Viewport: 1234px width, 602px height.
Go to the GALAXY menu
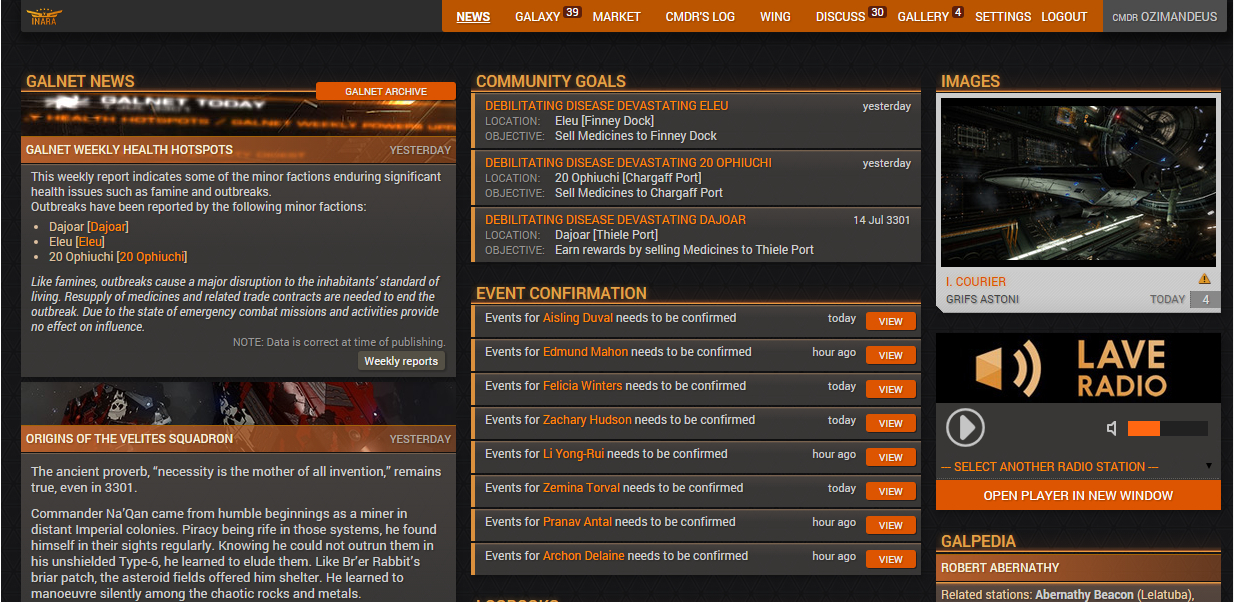click(x=537, y=17)
